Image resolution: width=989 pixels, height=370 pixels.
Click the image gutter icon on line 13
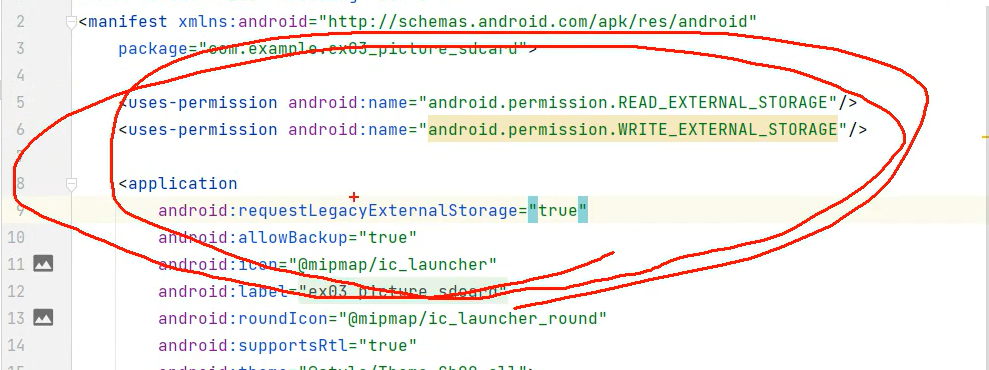[43, 318]
